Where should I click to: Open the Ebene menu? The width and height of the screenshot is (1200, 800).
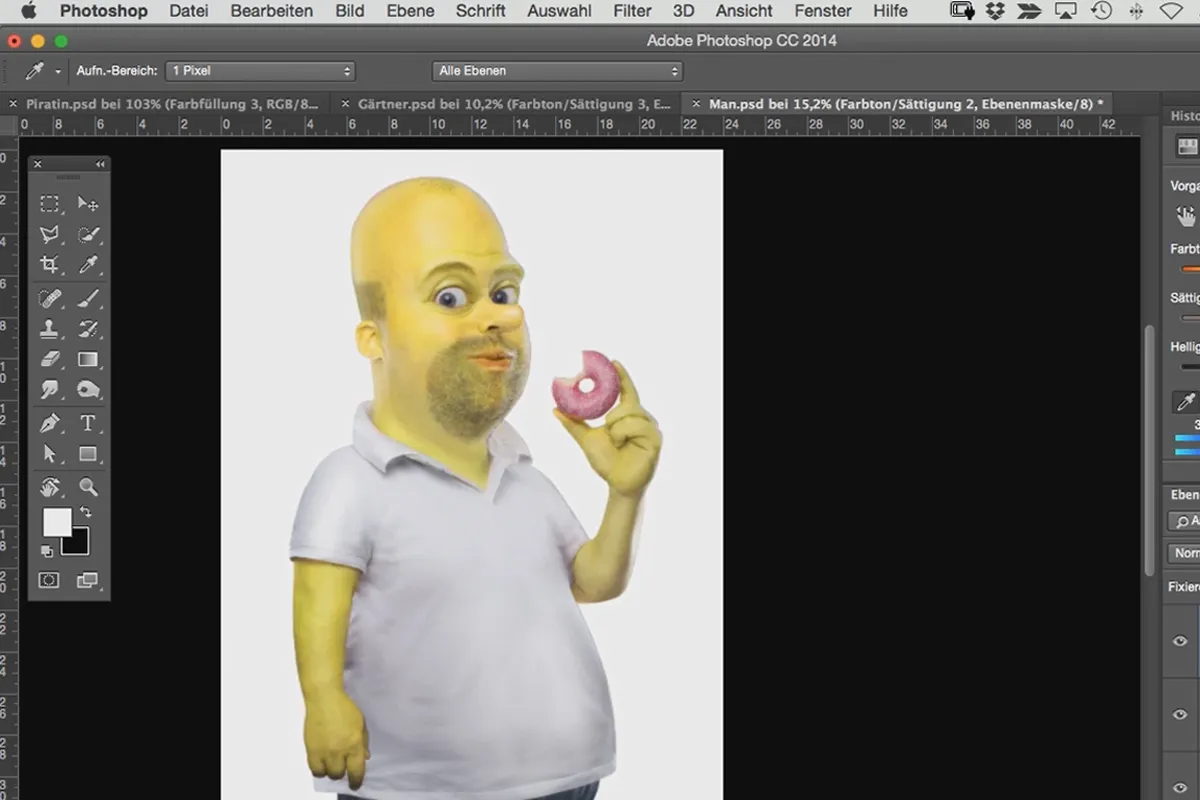point(410,11)
